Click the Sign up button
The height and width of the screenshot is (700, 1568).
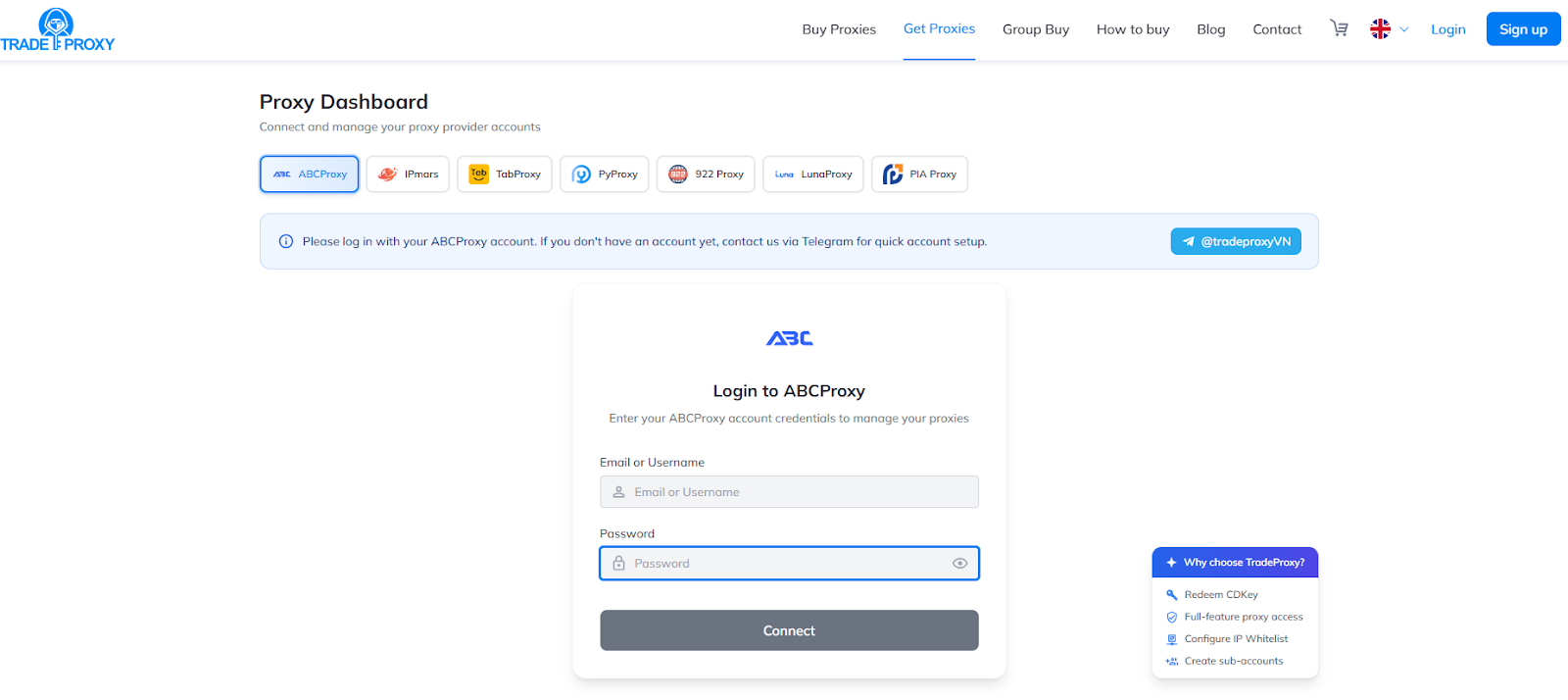point(1523,29)
